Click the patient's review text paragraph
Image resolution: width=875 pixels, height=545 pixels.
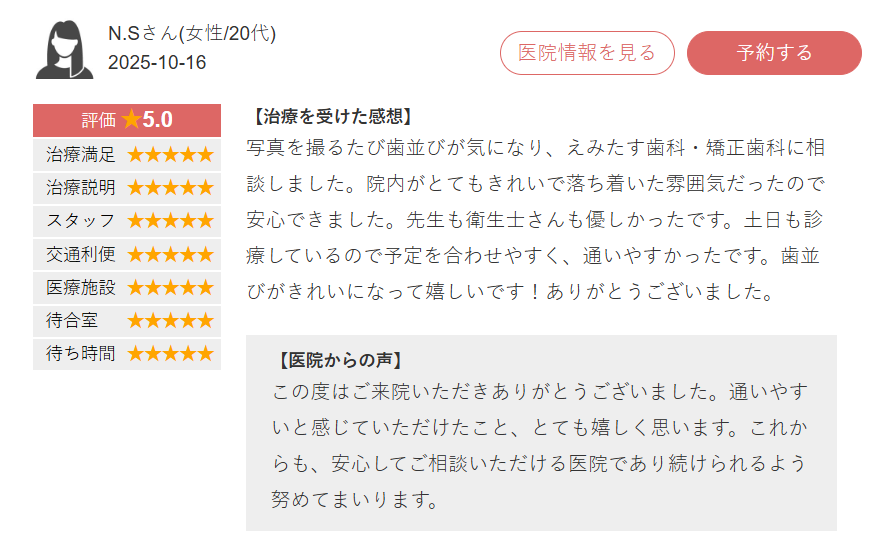click(535, 220)
